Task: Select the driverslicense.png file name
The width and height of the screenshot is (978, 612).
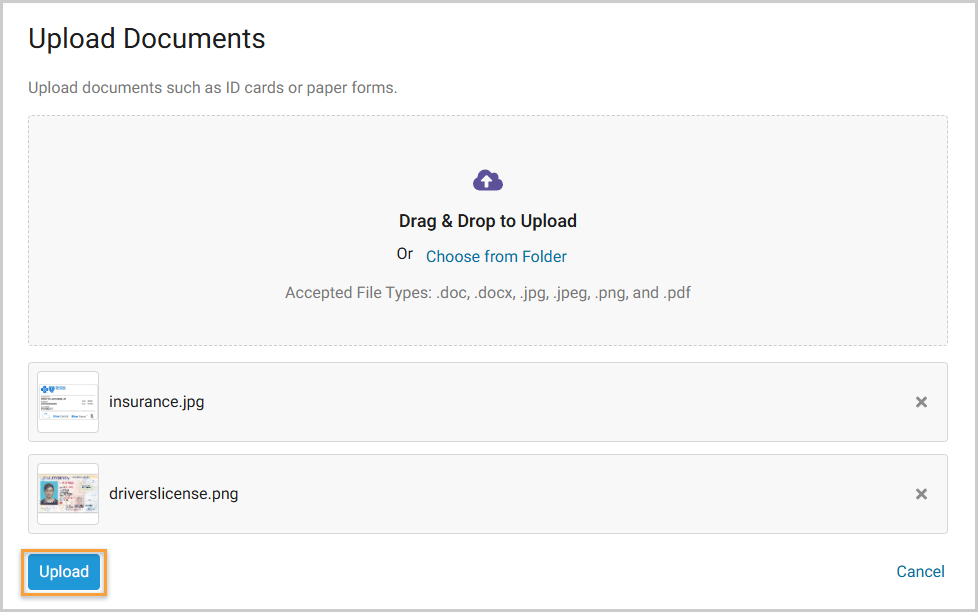Action: point(174,494)
